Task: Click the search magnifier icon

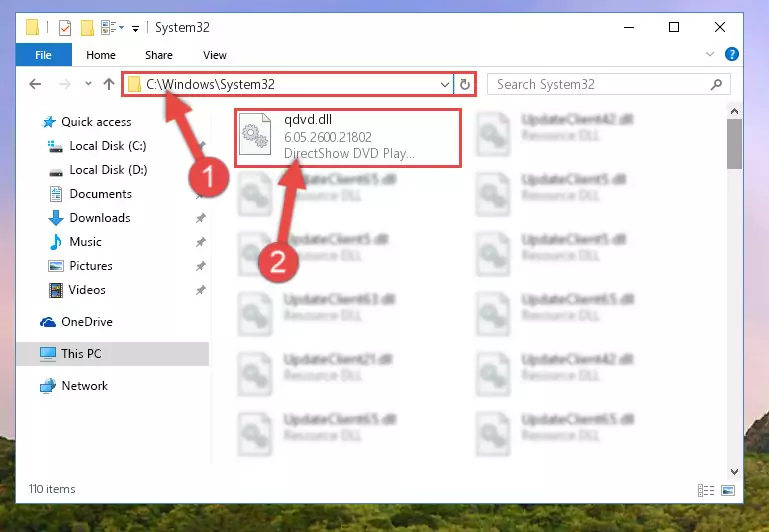Action: pos(716,84)
